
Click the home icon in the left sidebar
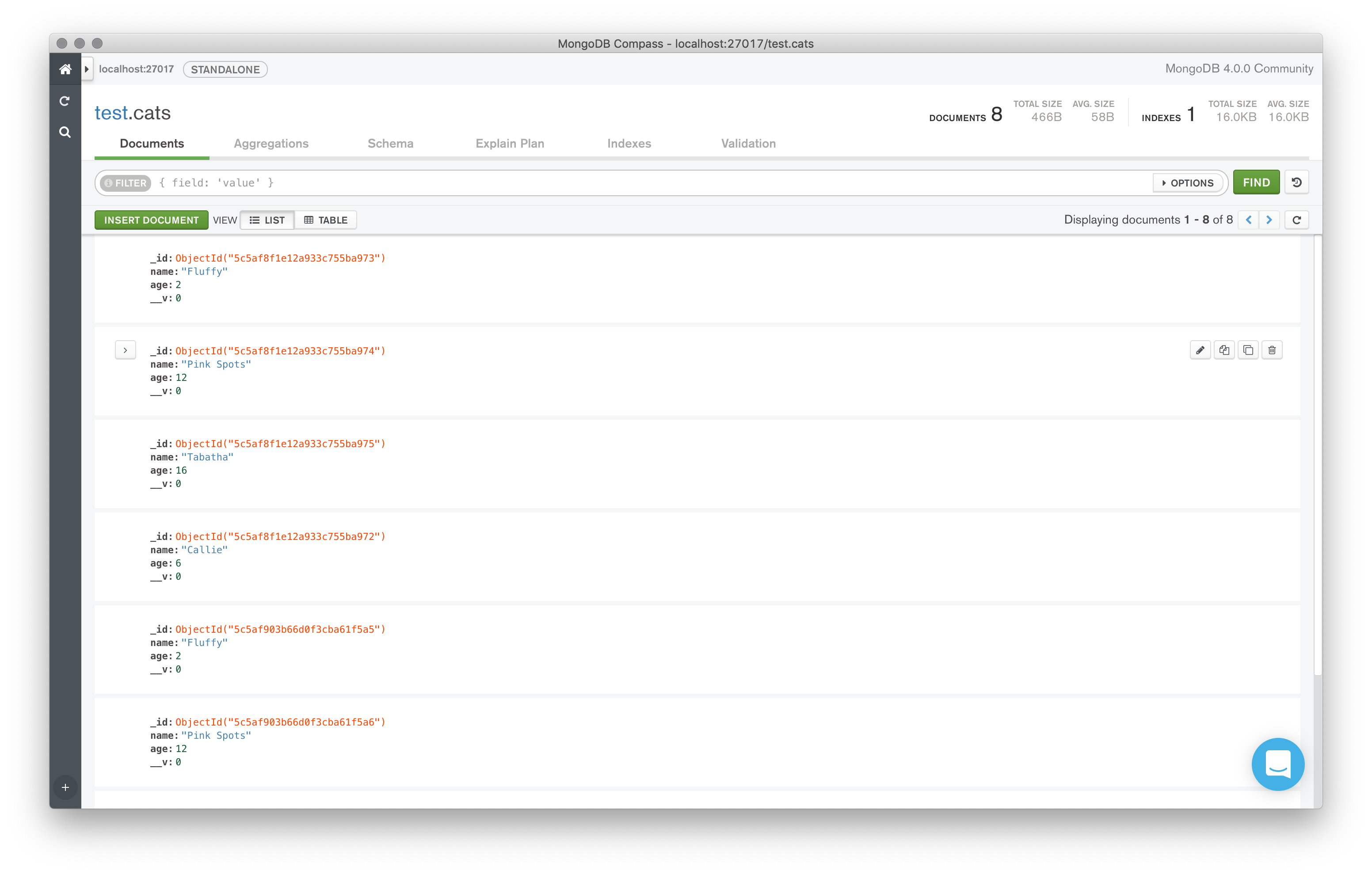pyautogui.click(x=64, y=69)
